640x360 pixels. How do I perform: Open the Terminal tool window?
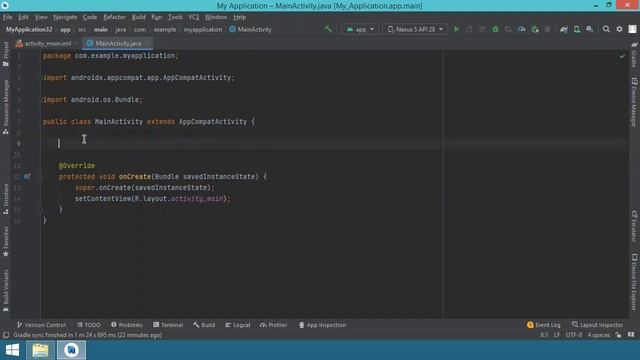point(168,325)
